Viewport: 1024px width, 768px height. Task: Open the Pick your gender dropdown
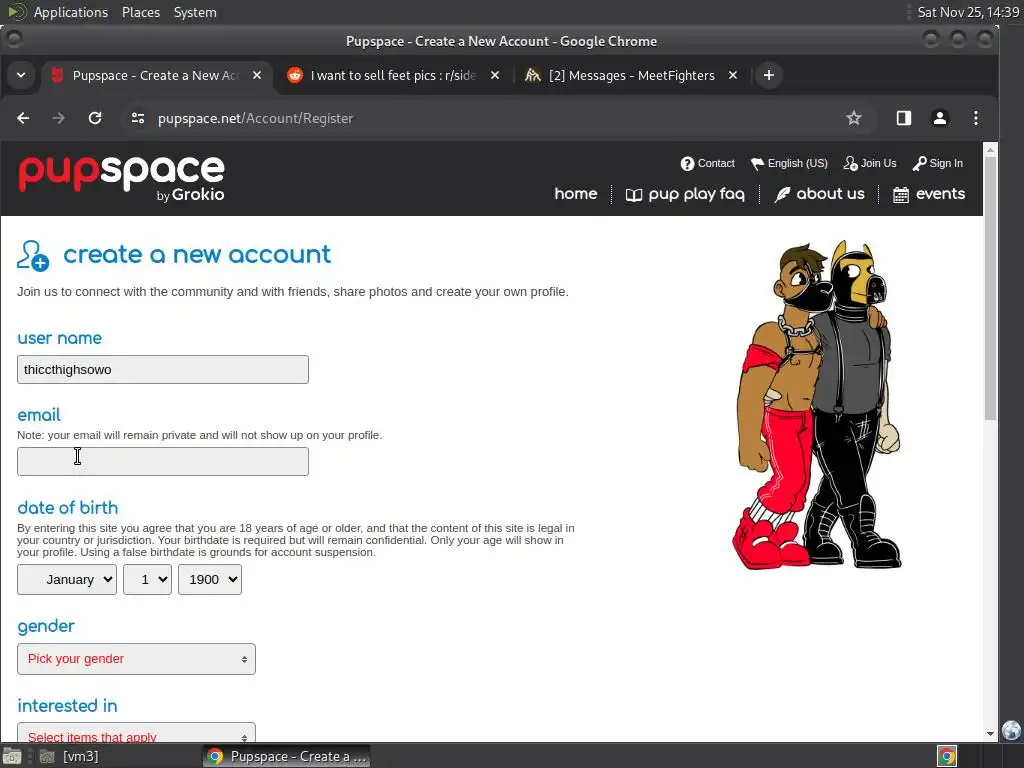(136, 659)
